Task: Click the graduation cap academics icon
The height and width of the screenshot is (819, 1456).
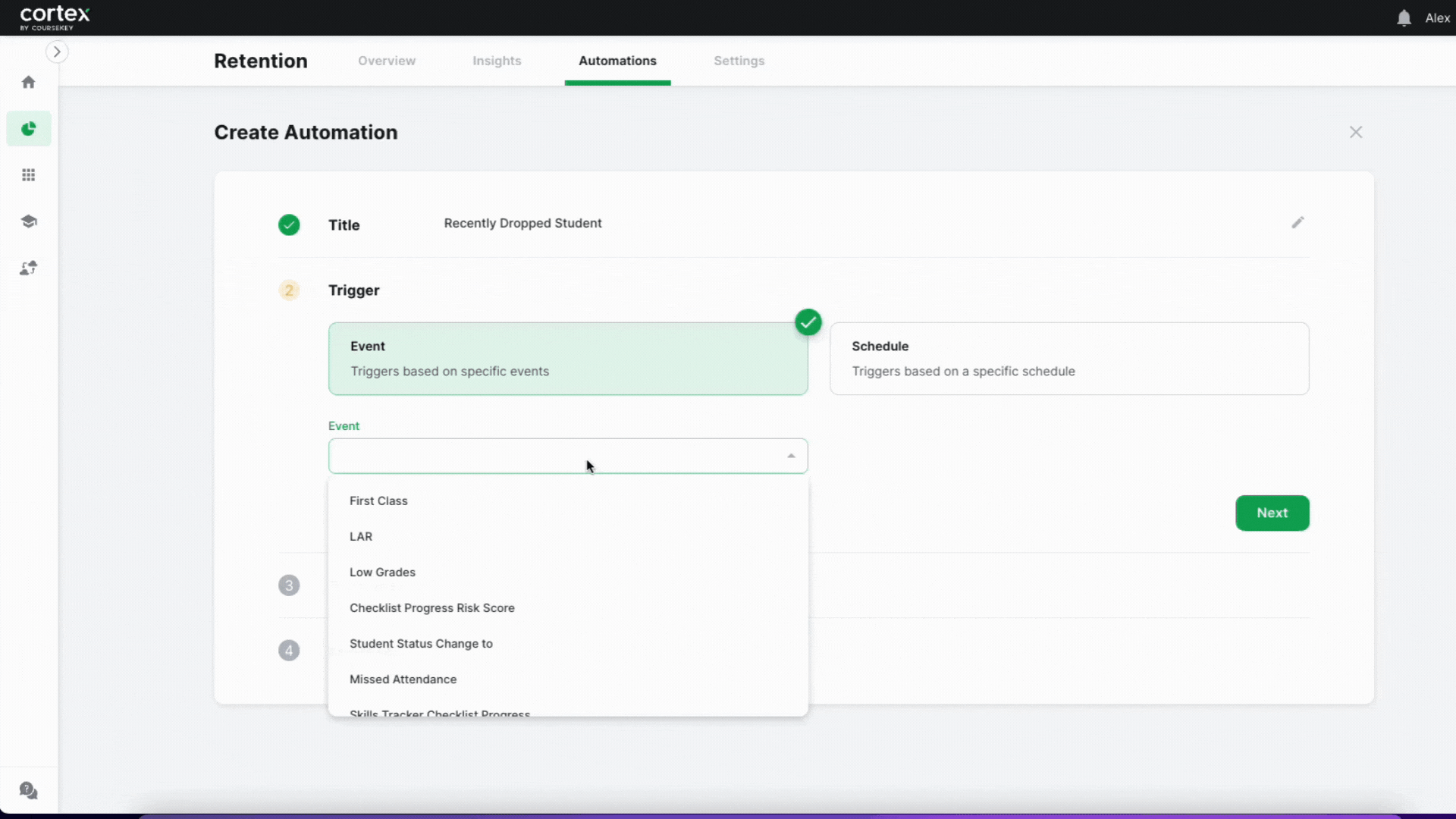Action: point(28,221)
